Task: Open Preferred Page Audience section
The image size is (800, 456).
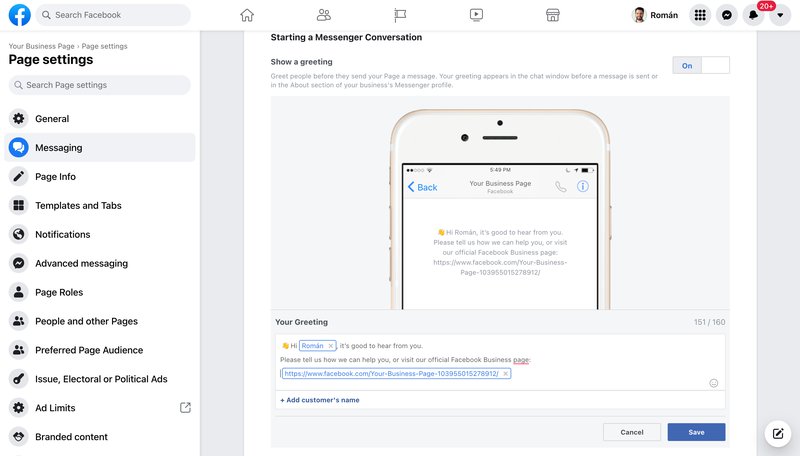Action: click(x=99, y=350)
